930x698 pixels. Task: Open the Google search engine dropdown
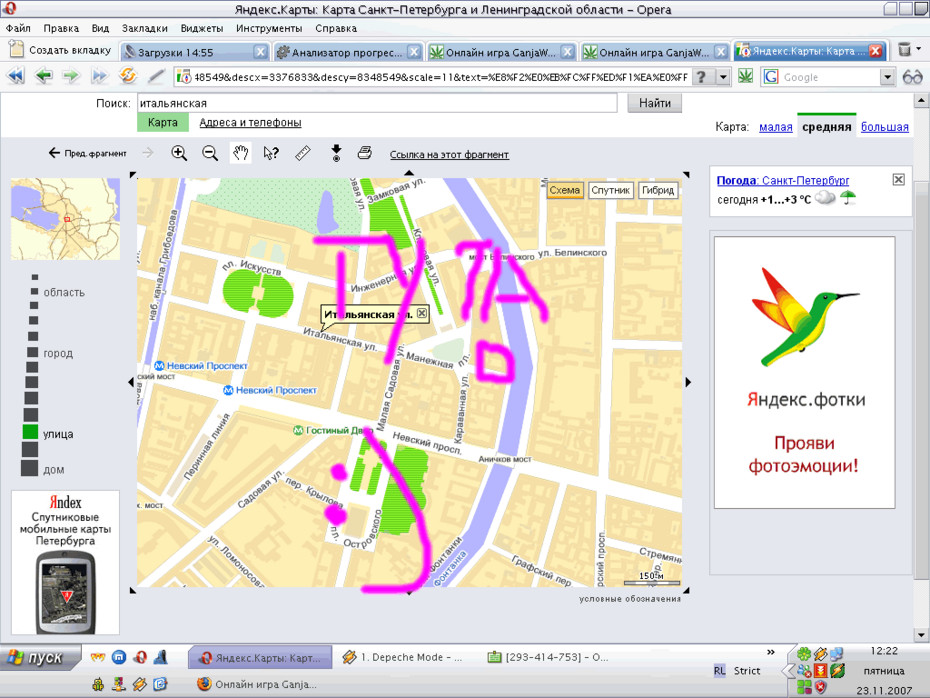point(887,77)
